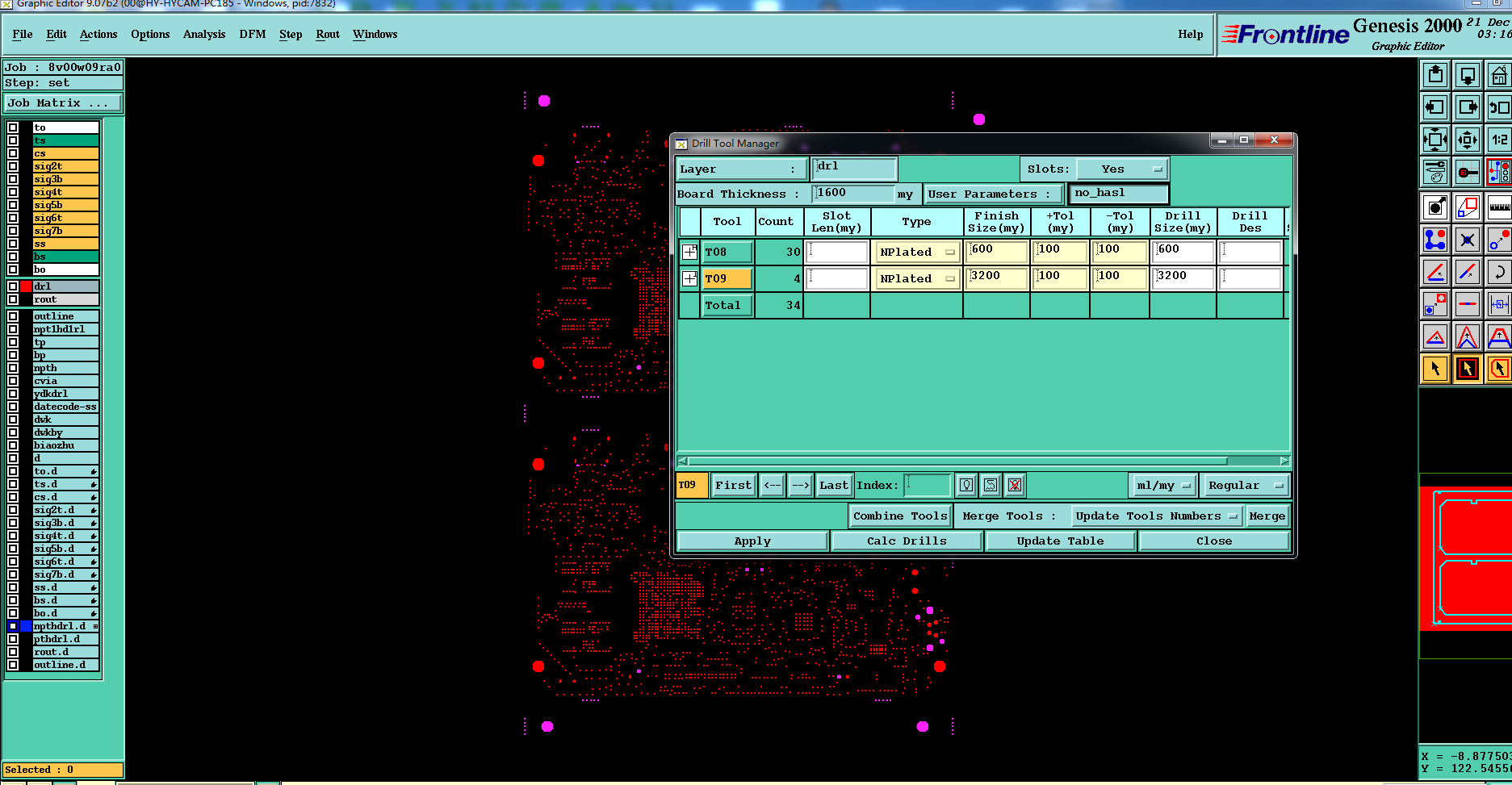Click the First navigation button
Image resolution: width=1512 pixels, height=785 pixels.
click(x=733, y=485)
